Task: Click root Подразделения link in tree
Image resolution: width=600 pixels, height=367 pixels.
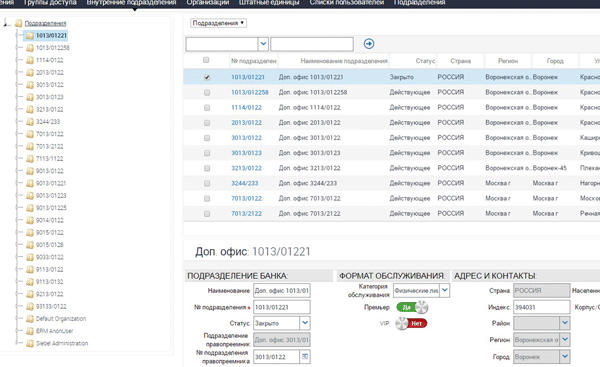Action: (46, 23)
